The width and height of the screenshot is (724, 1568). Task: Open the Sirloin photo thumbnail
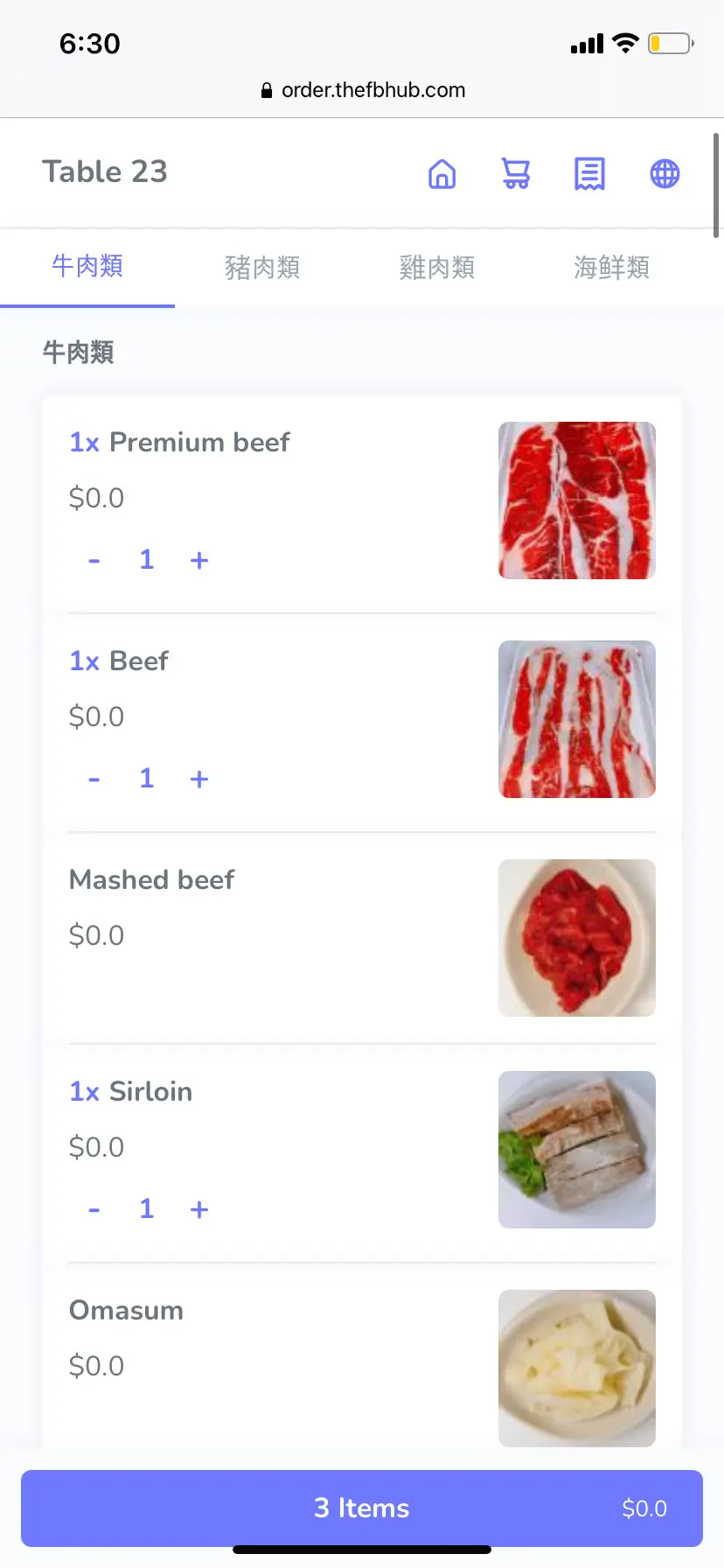tap(577, 1150)
